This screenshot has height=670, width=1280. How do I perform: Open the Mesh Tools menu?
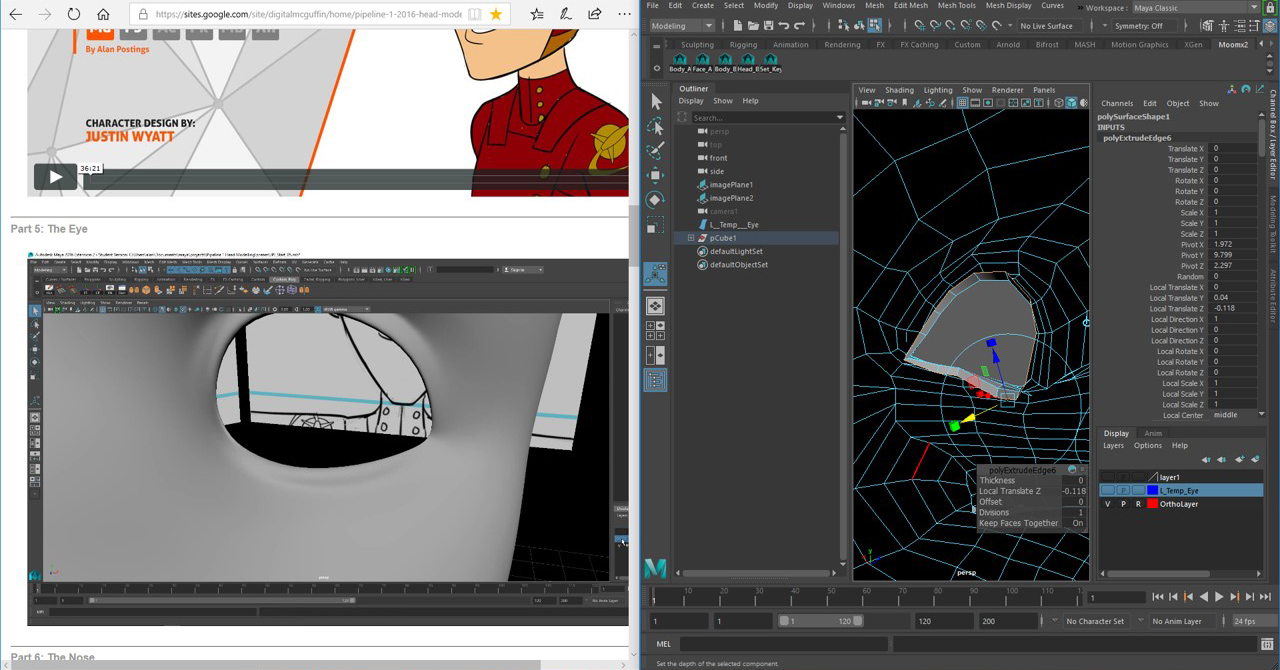point(956,5)
